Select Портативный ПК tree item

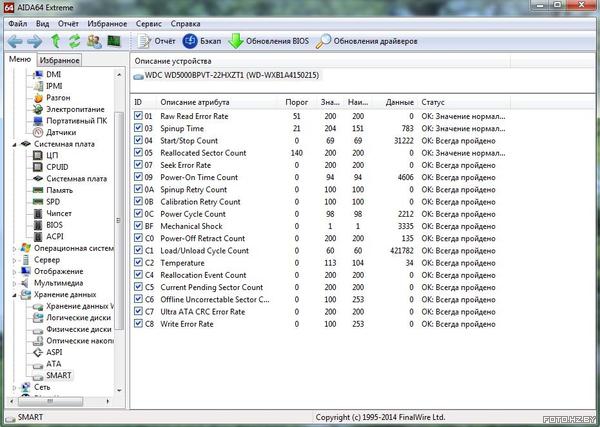(x=77, y=121)
